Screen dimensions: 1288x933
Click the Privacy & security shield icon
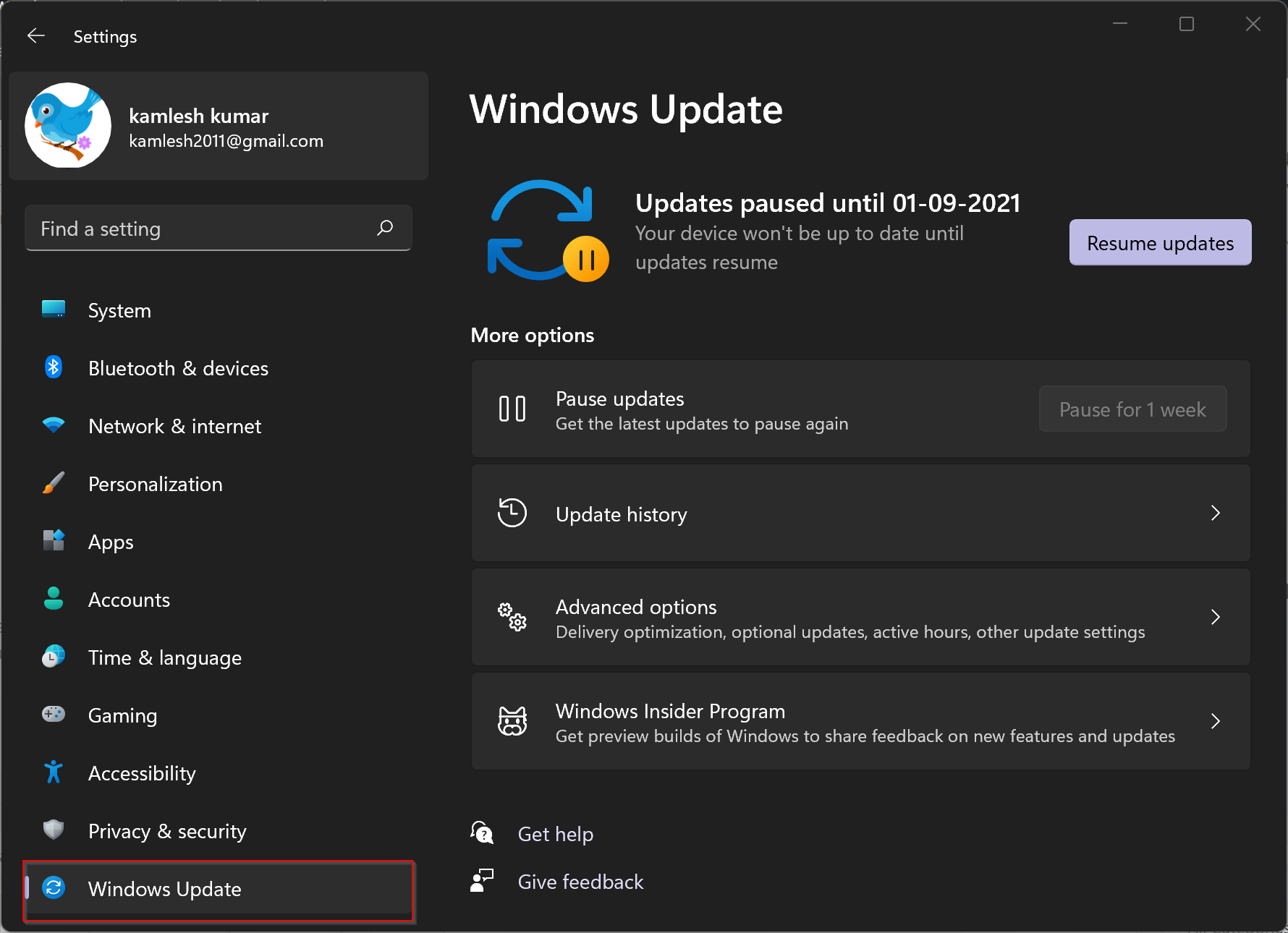54,830
